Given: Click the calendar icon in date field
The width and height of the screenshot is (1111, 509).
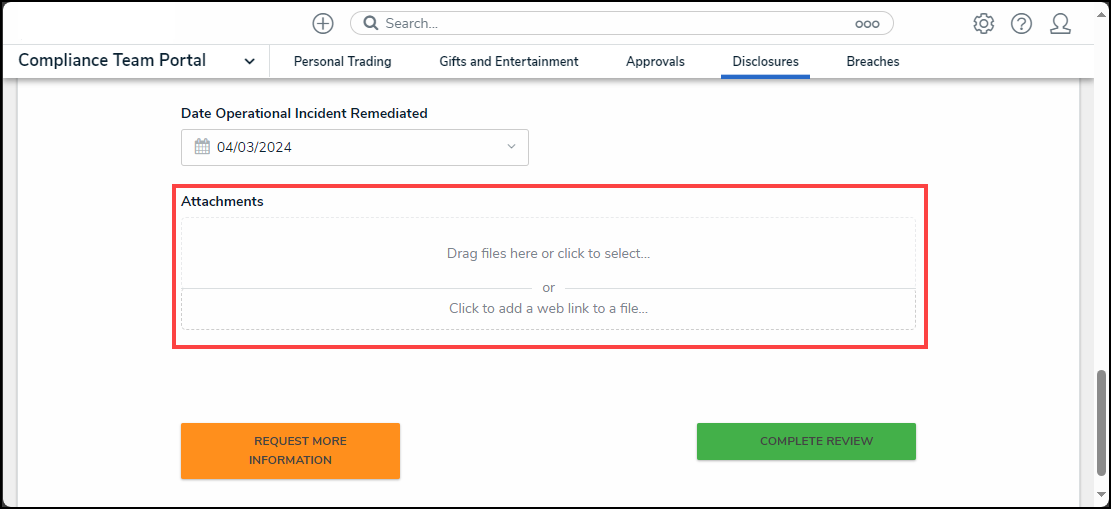Looking at the screenshot, I should (202, 147).
